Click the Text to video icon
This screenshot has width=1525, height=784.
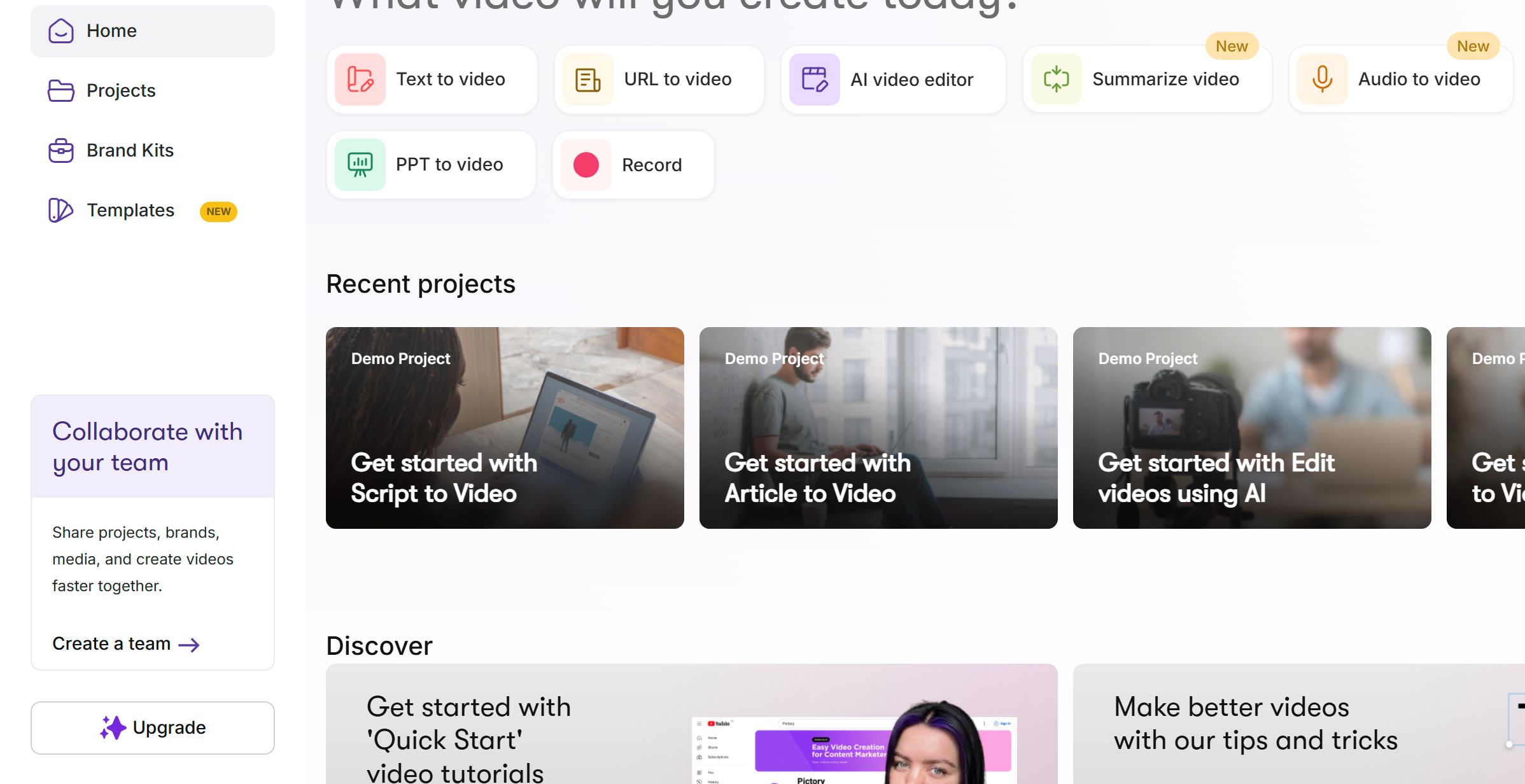[360, 80]
